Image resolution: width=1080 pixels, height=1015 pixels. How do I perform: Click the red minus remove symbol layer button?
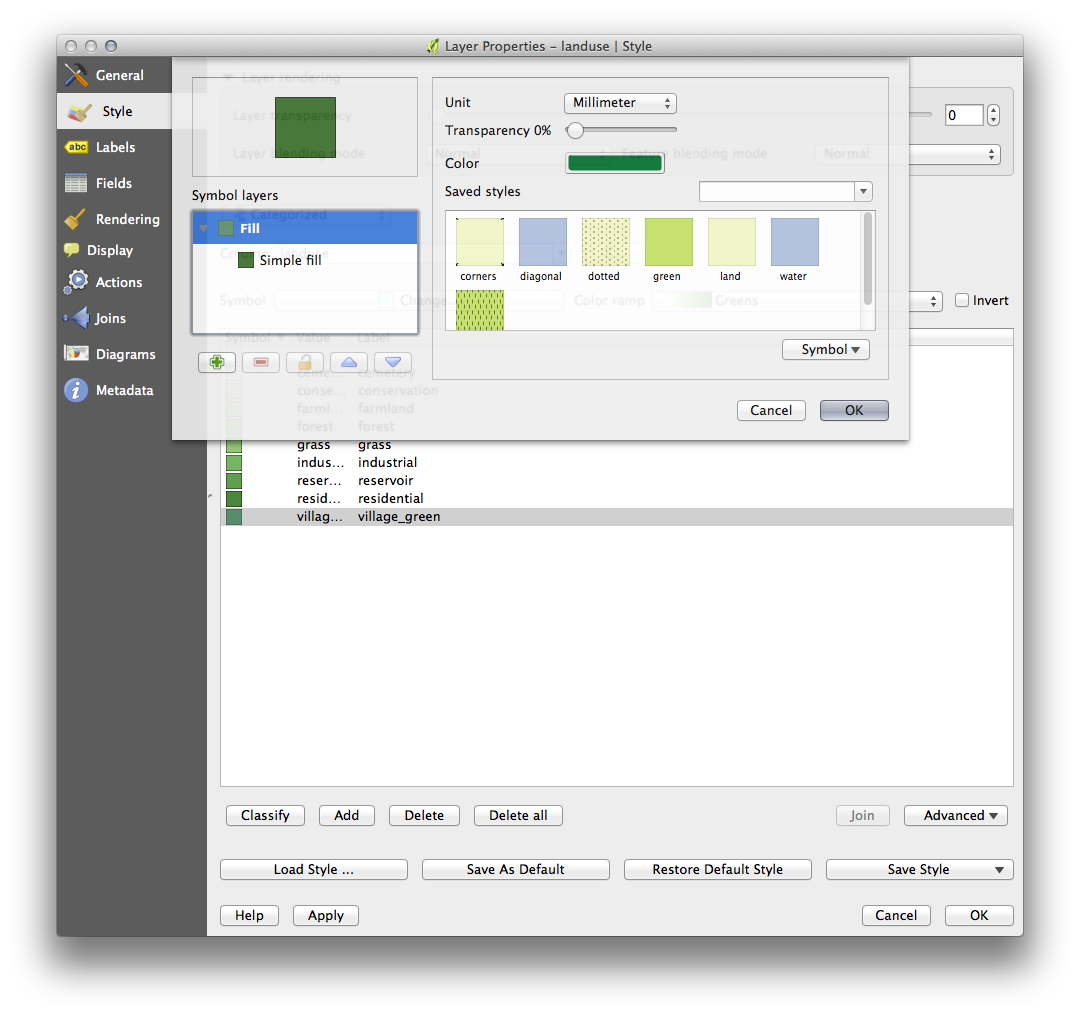click(261, 362)
